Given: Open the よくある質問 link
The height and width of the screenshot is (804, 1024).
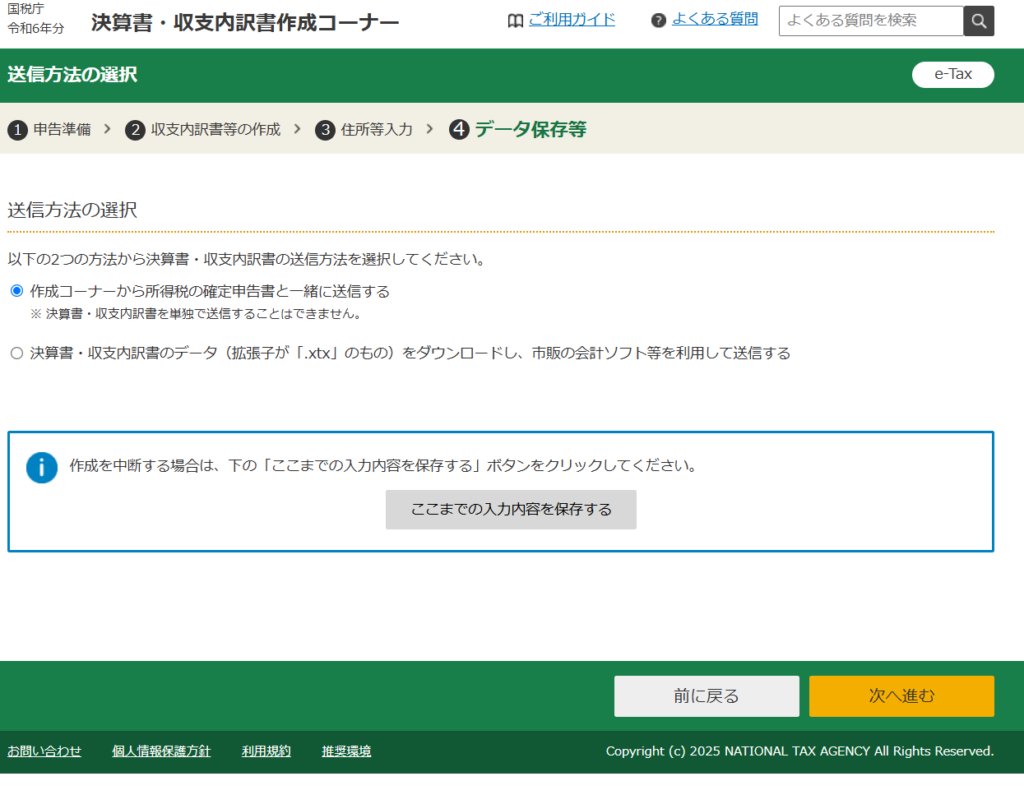Looking at the screenshot, I should click(x=714, y=19).
